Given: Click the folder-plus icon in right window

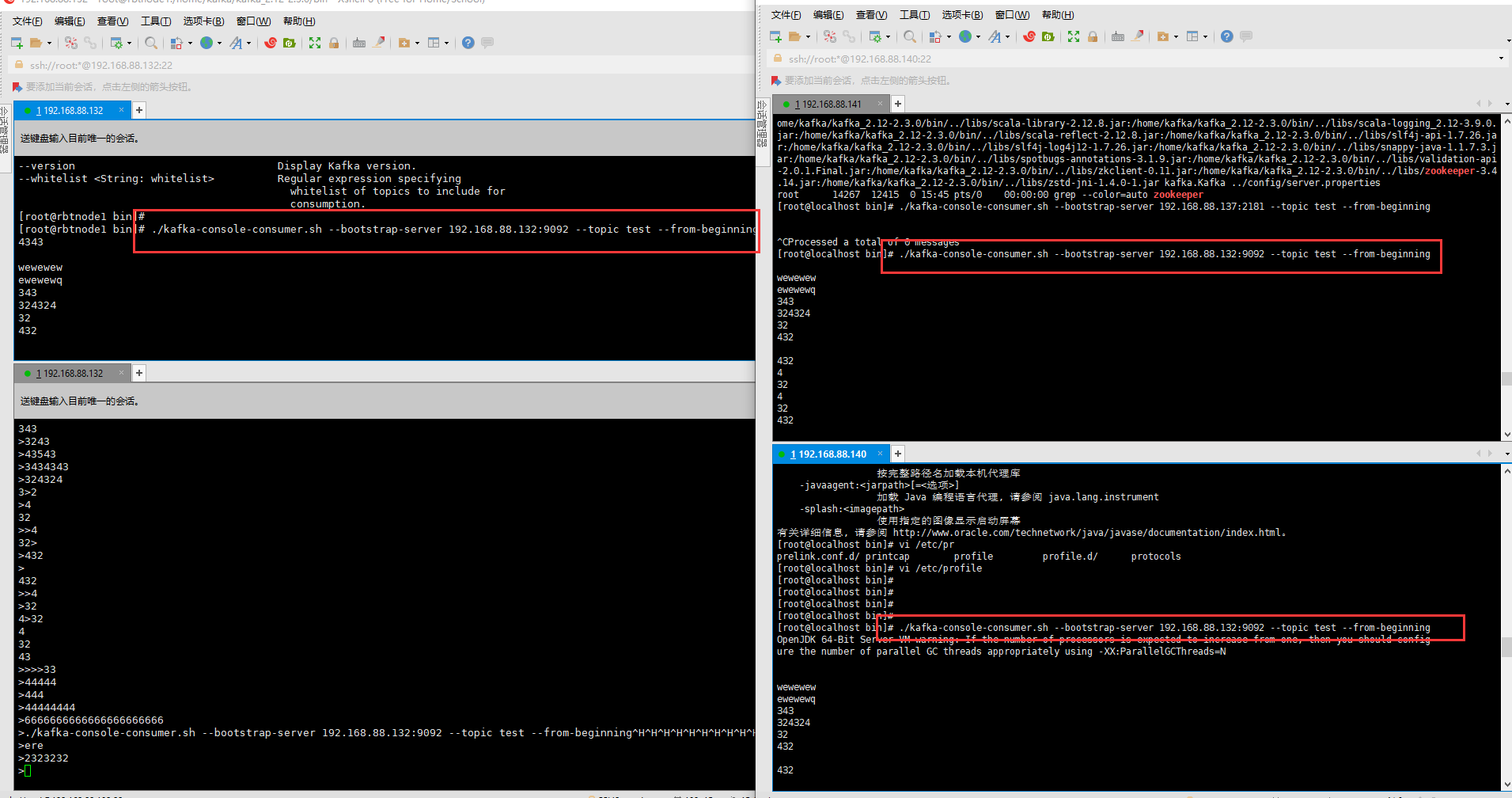Looking at the screenshot, I should pyautogui.click(x=1163, y=36).
